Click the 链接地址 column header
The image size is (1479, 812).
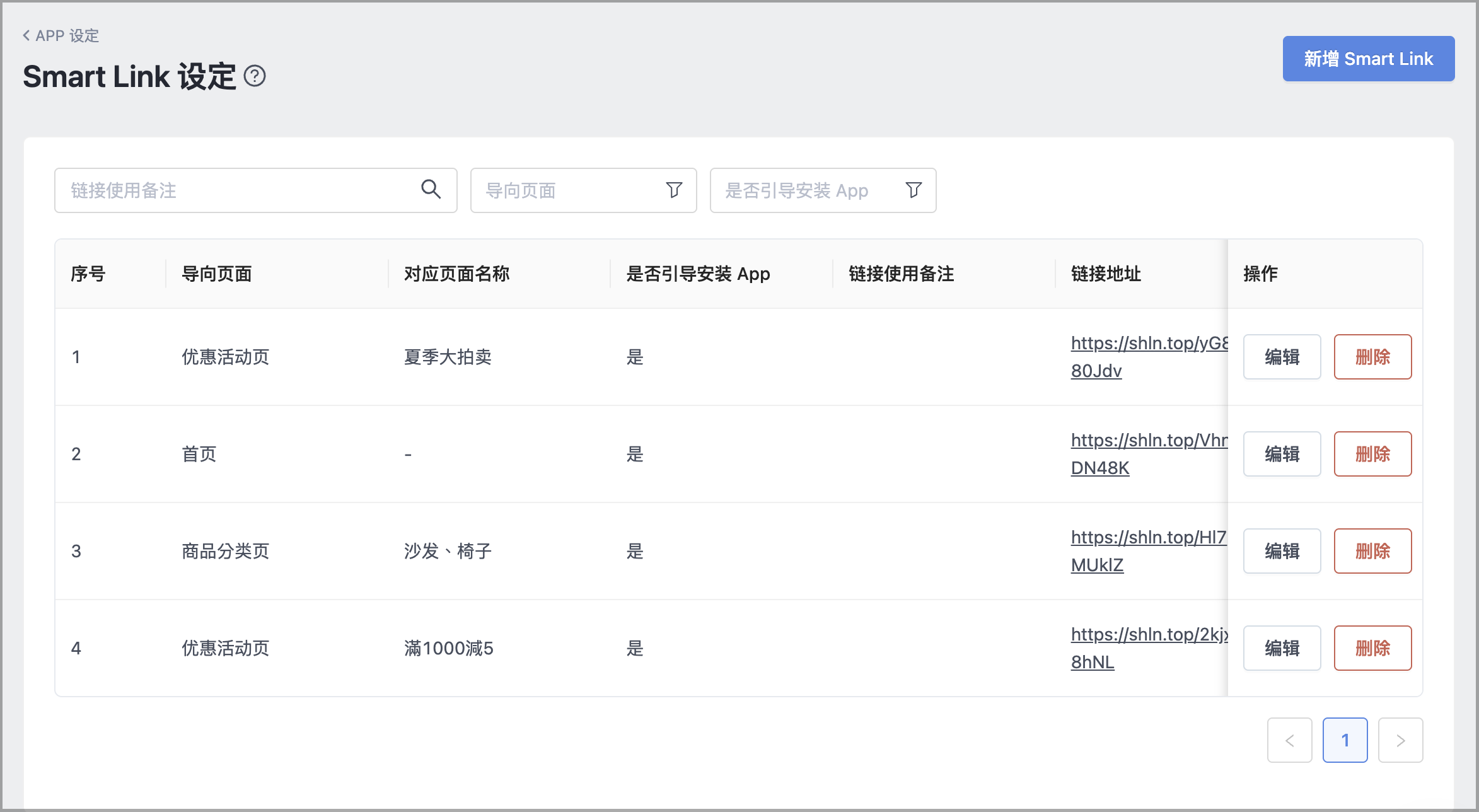pyautogui.click(x=1106, y=274)
